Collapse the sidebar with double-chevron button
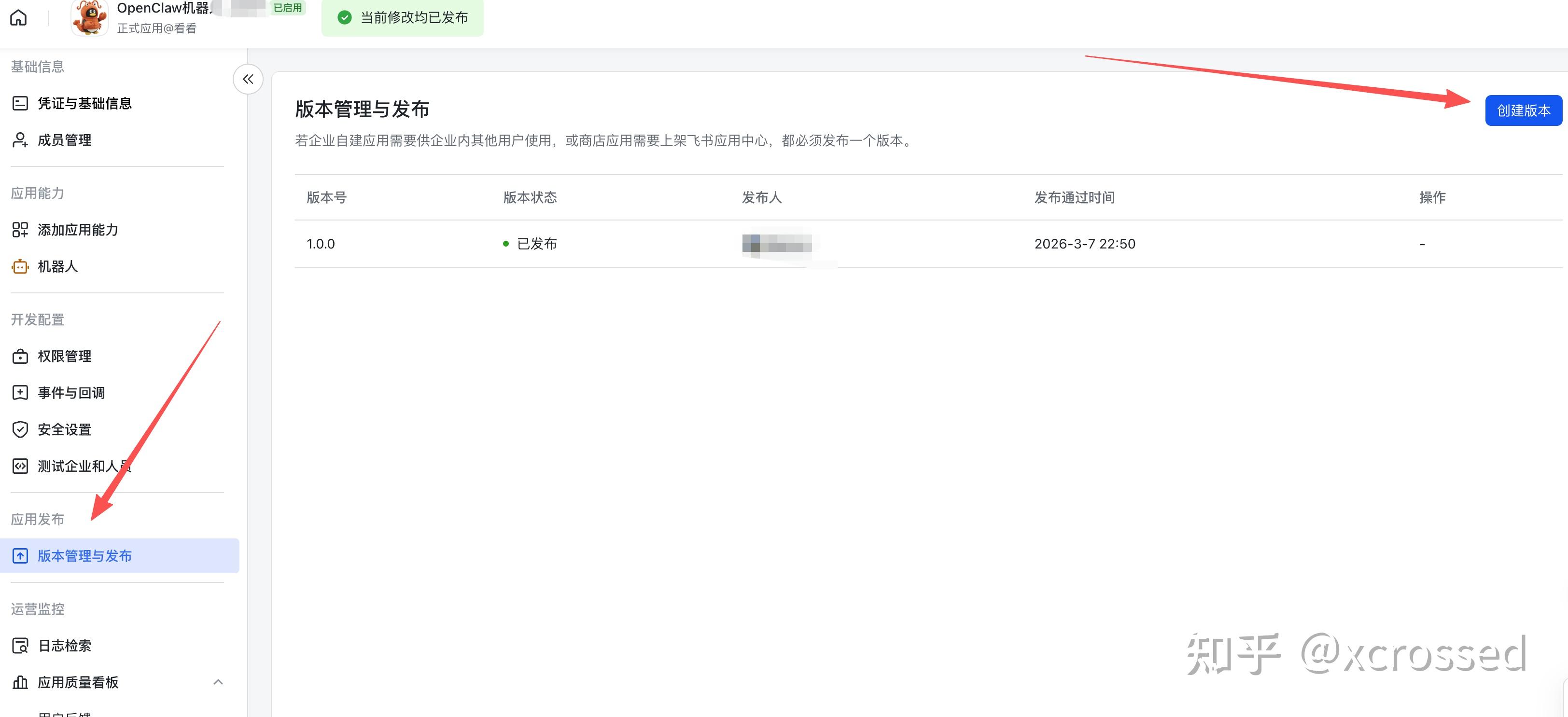1568x717 pixels. tap(248, 79)
